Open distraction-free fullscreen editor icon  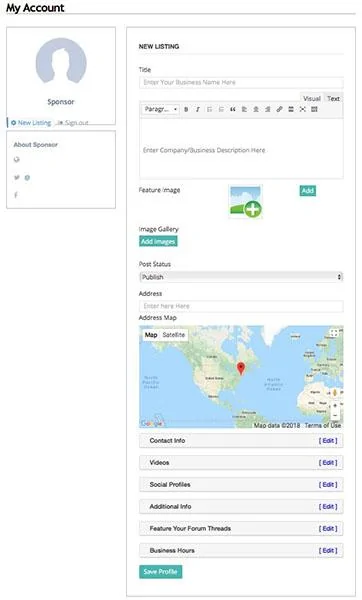pos(303,109)
